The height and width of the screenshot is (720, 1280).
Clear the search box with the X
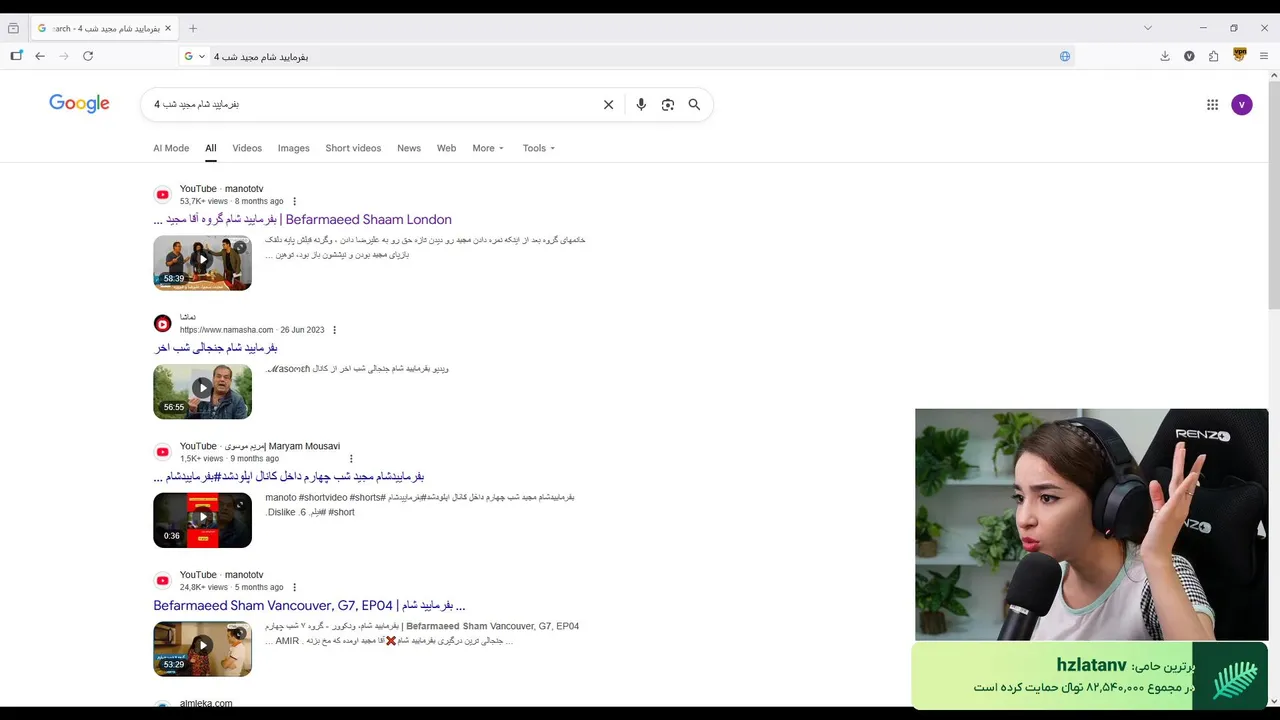(x=608, y=104)
